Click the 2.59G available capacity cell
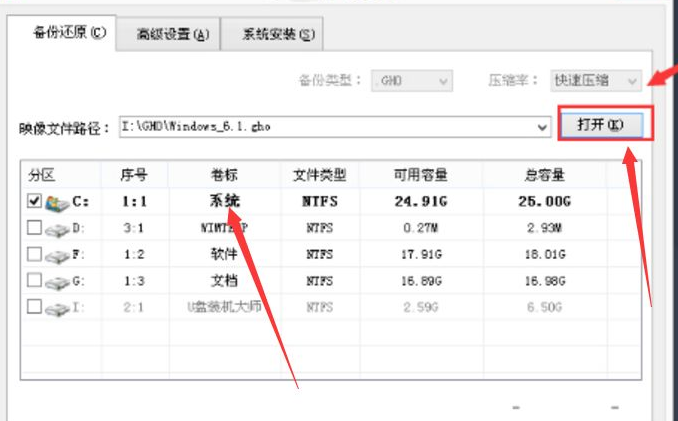This screenshot has width=678, height=421. pos(421,307)
